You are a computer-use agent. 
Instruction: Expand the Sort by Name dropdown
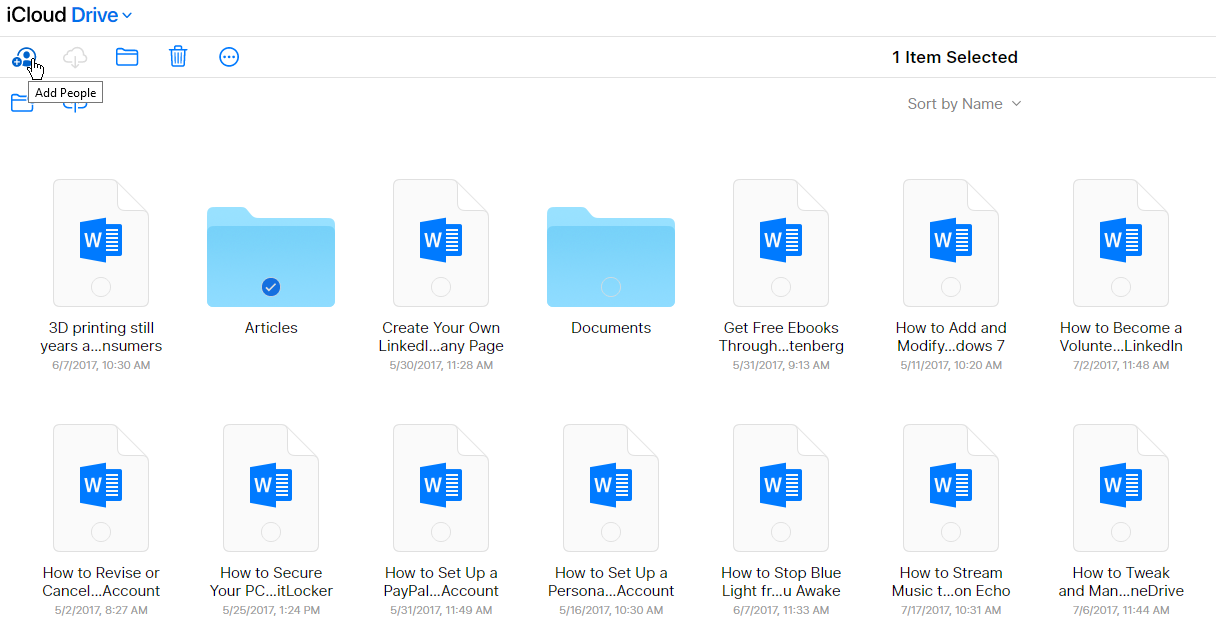tap(964, 104)
